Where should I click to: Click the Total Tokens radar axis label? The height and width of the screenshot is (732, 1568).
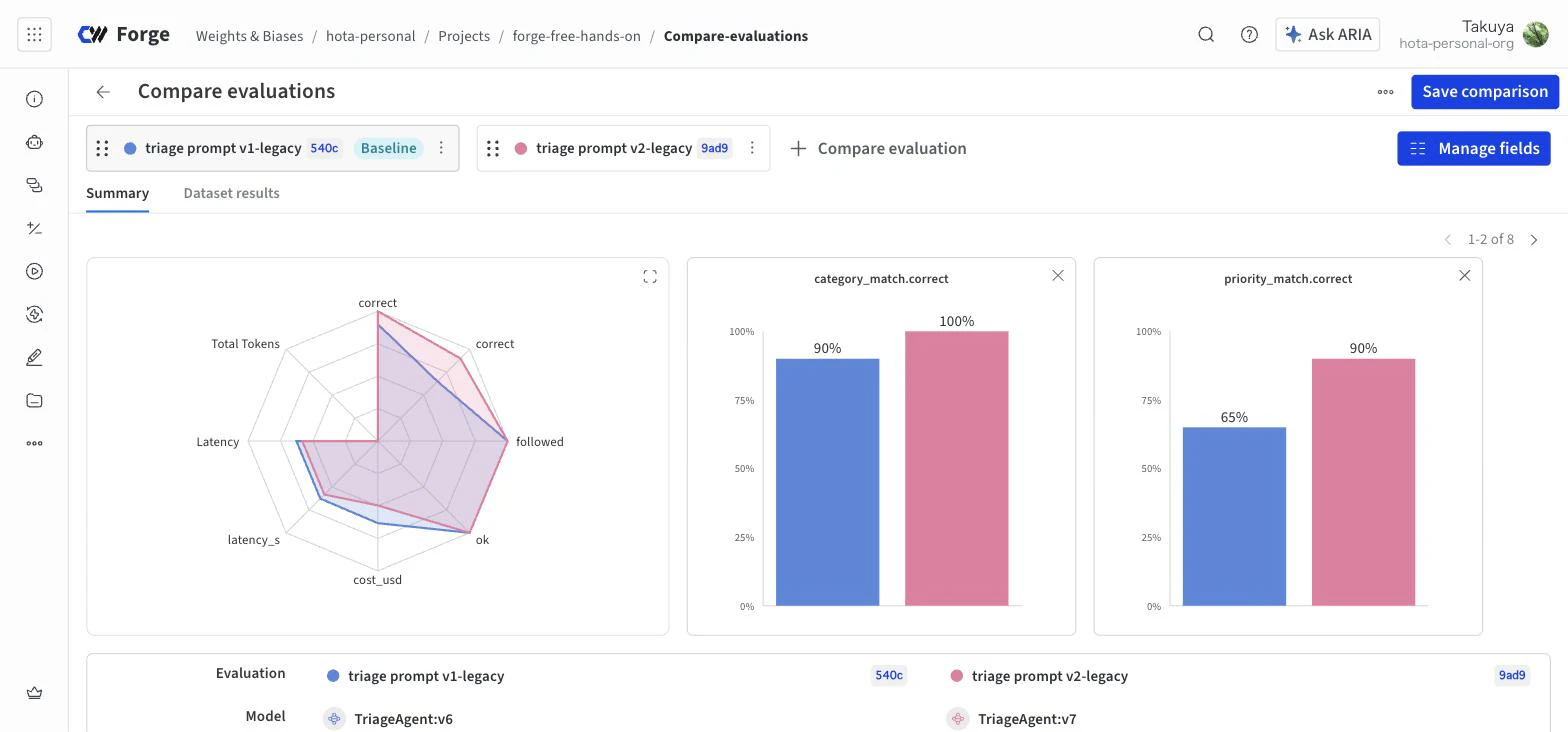click(245, 344)
